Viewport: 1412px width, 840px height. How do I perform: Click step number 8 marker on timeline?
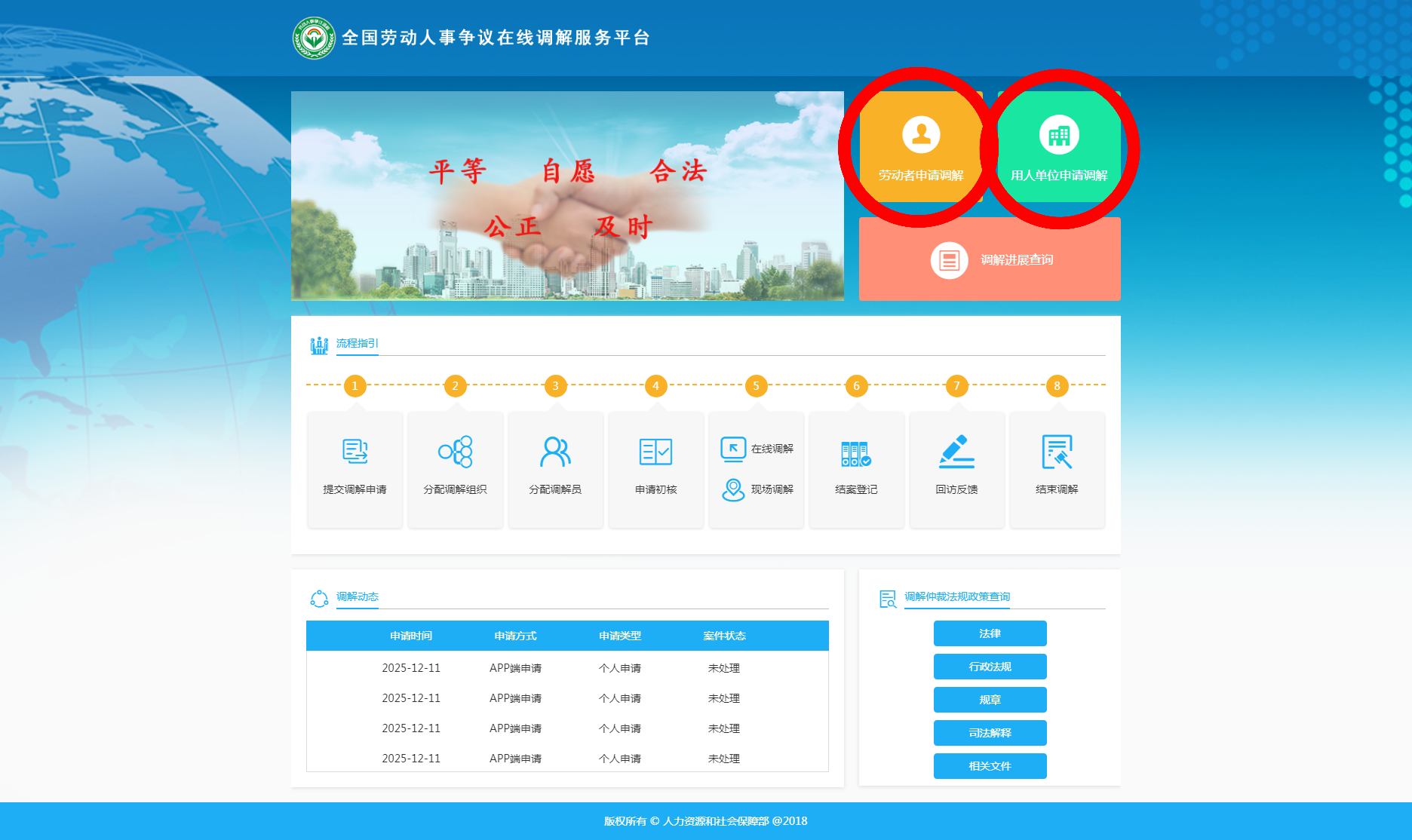(x=1057, y=385)
